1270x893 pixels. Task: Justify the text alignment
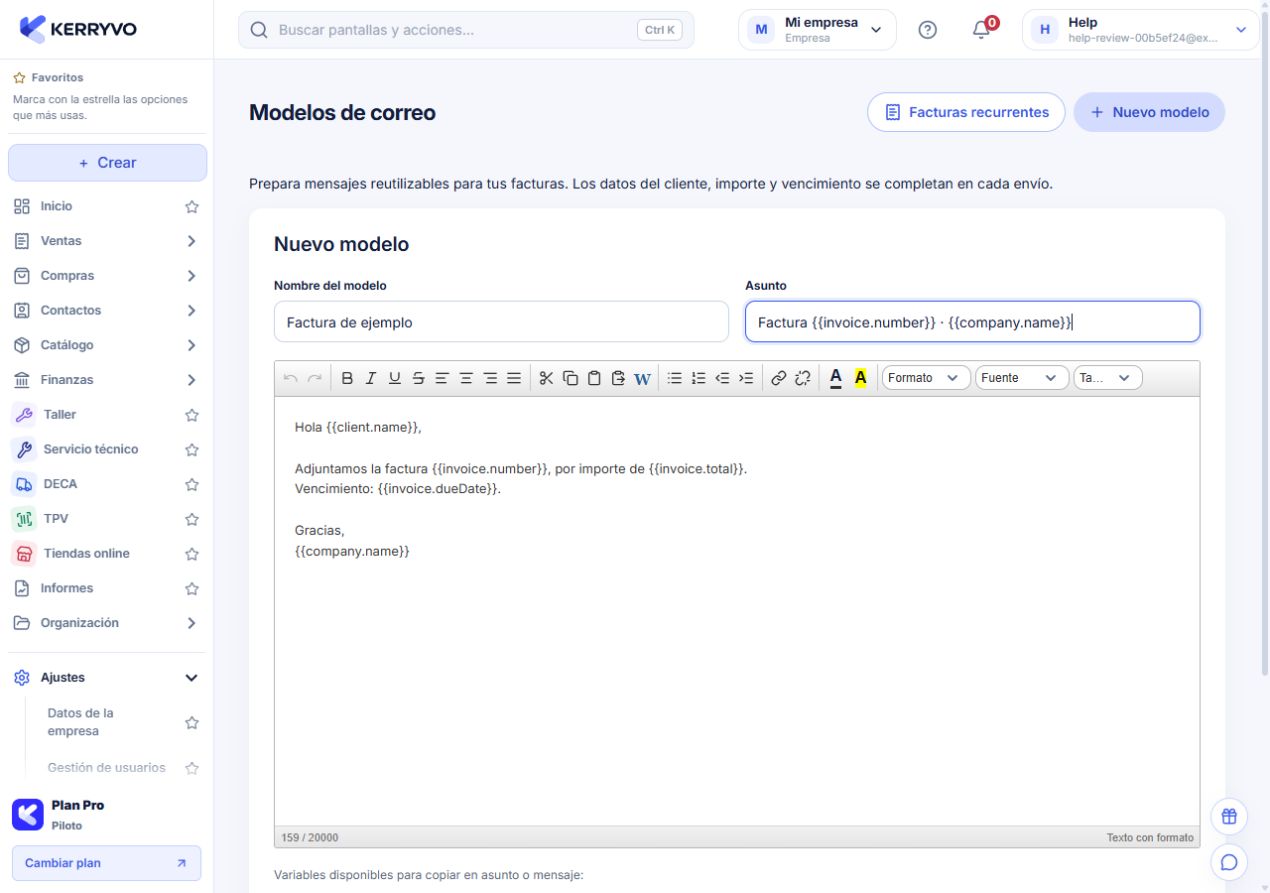tap(514, 378)
